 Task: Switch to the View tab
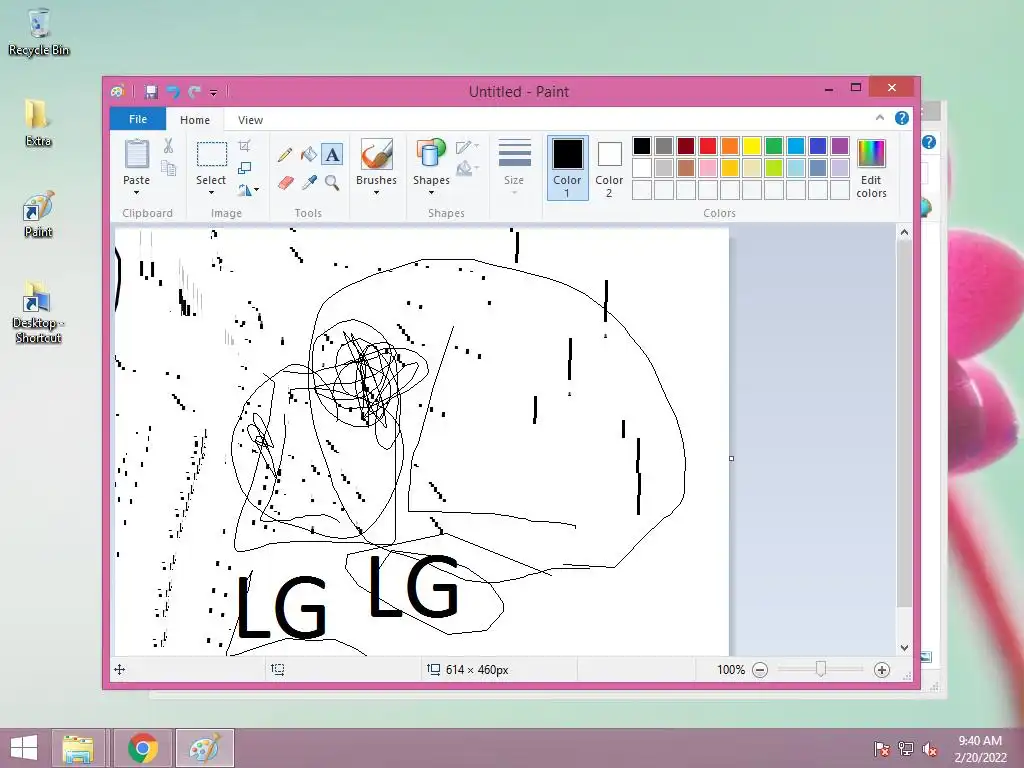250,120
